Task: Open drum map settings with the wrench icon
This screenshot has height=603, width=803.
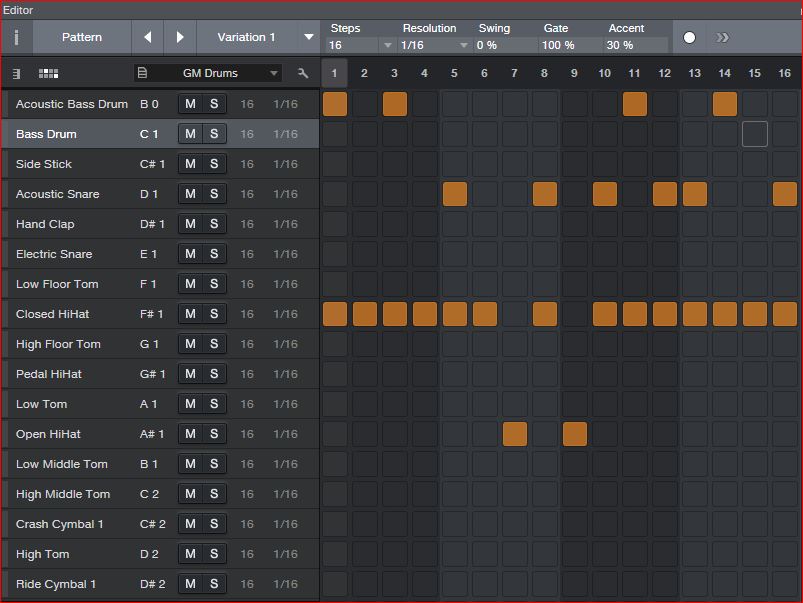Action: tap(303, 73)
